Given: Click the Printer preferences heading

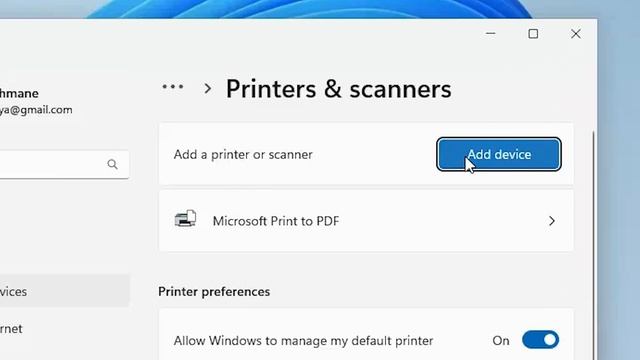Looking at the screenshot, I should click(x=214, y=291).
